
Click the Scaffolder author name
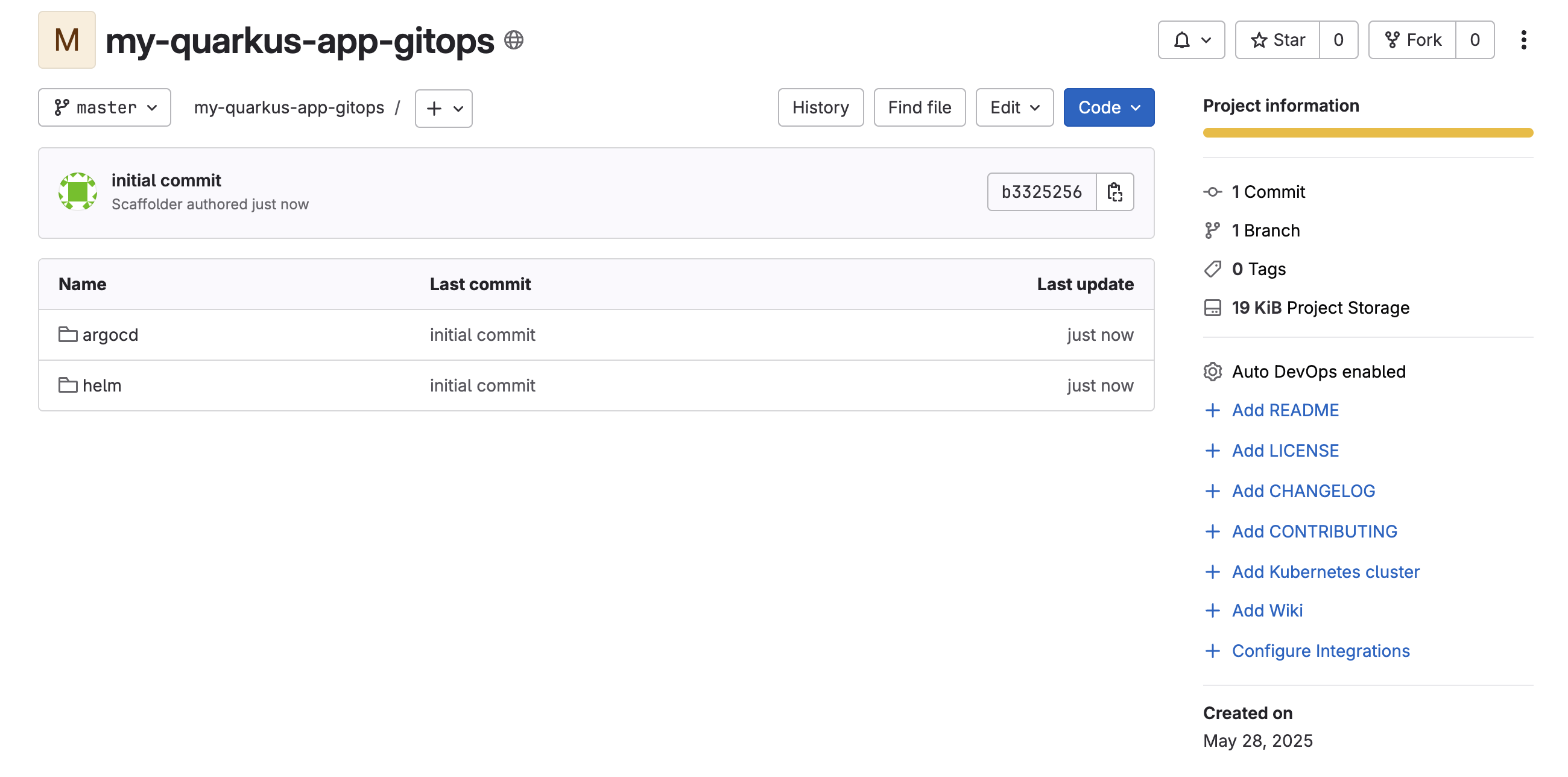[147, 204]
